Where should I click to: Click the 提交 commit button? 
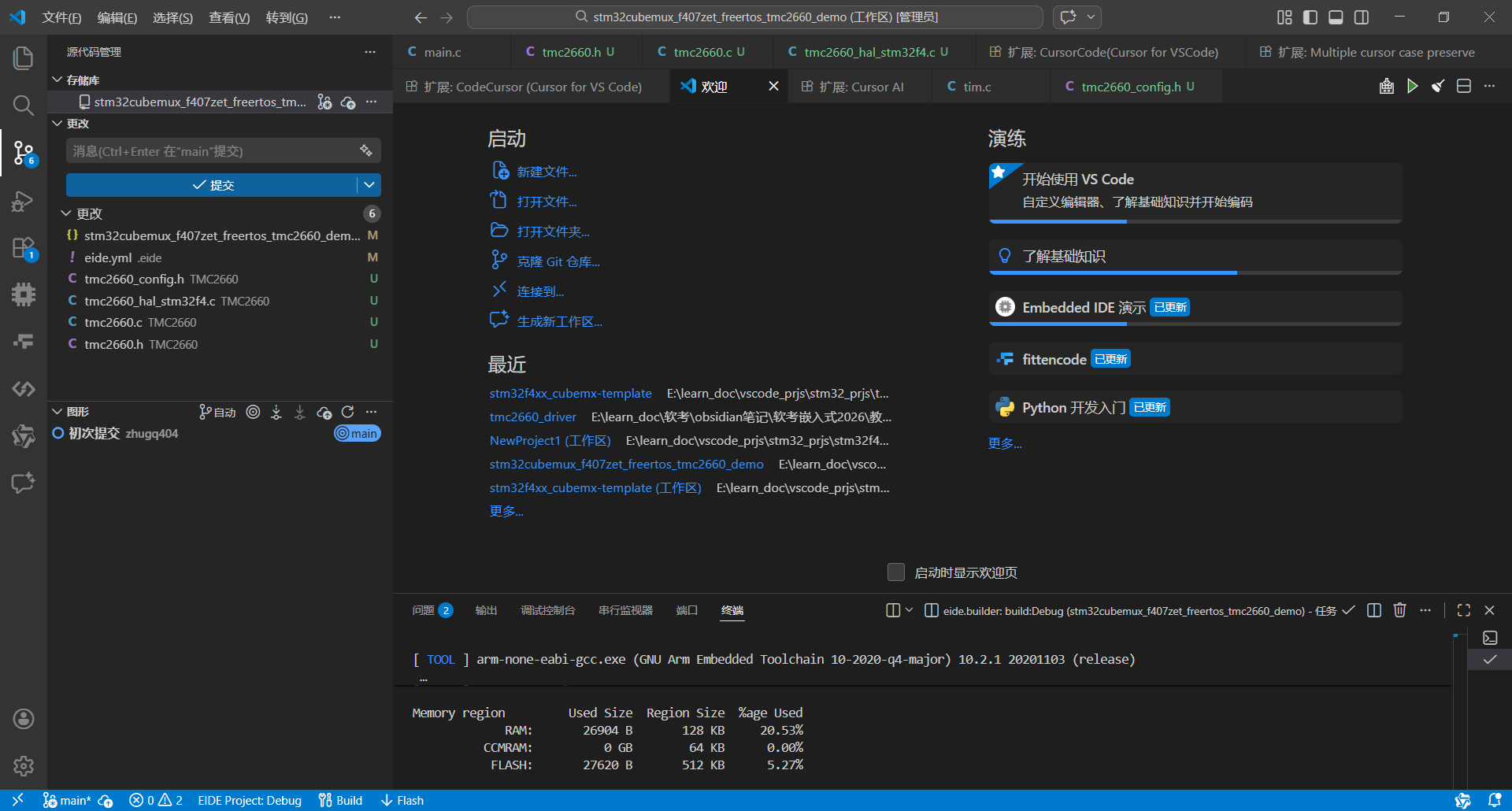point(212,185)
